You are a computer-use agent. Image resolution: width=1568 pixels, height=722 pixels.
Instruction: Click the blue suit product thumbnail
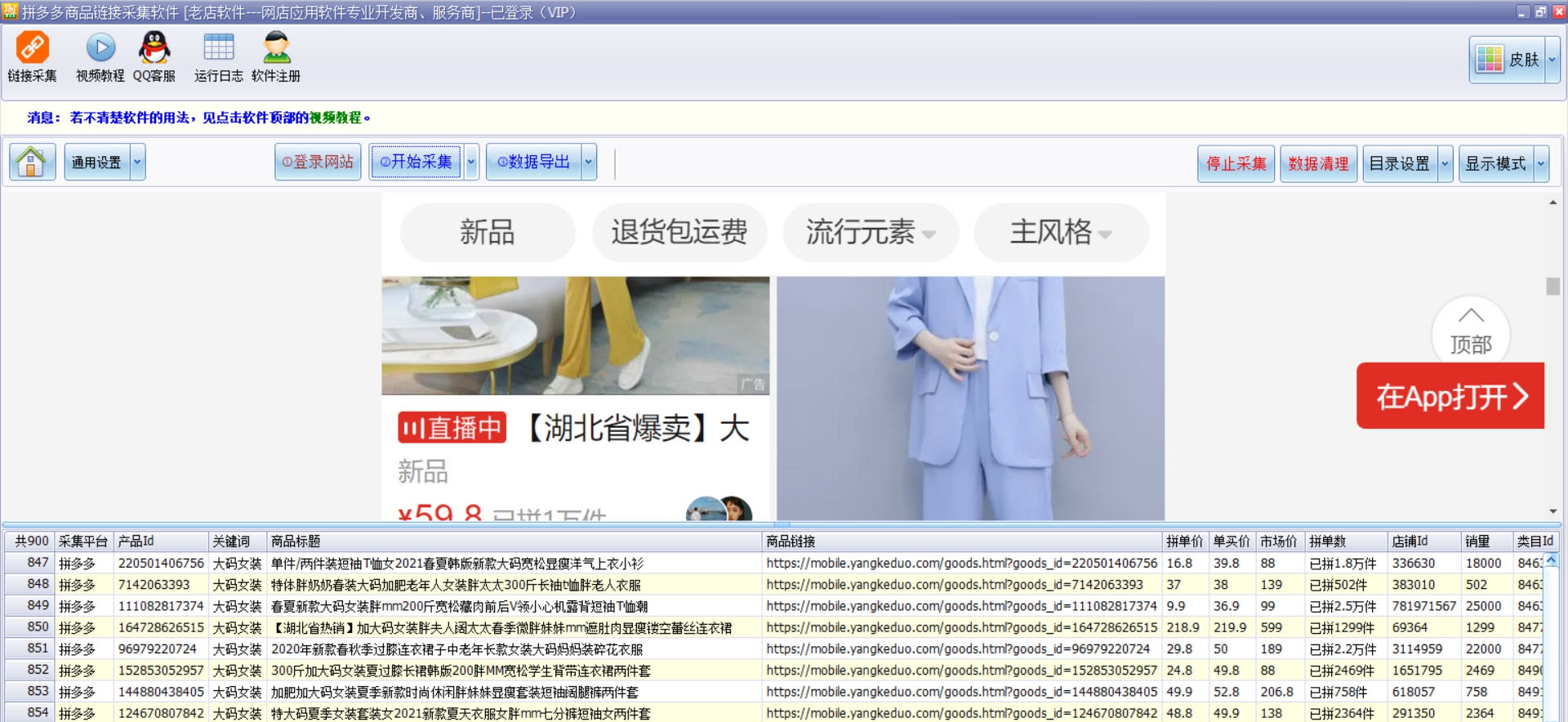[x=970, y=398]
